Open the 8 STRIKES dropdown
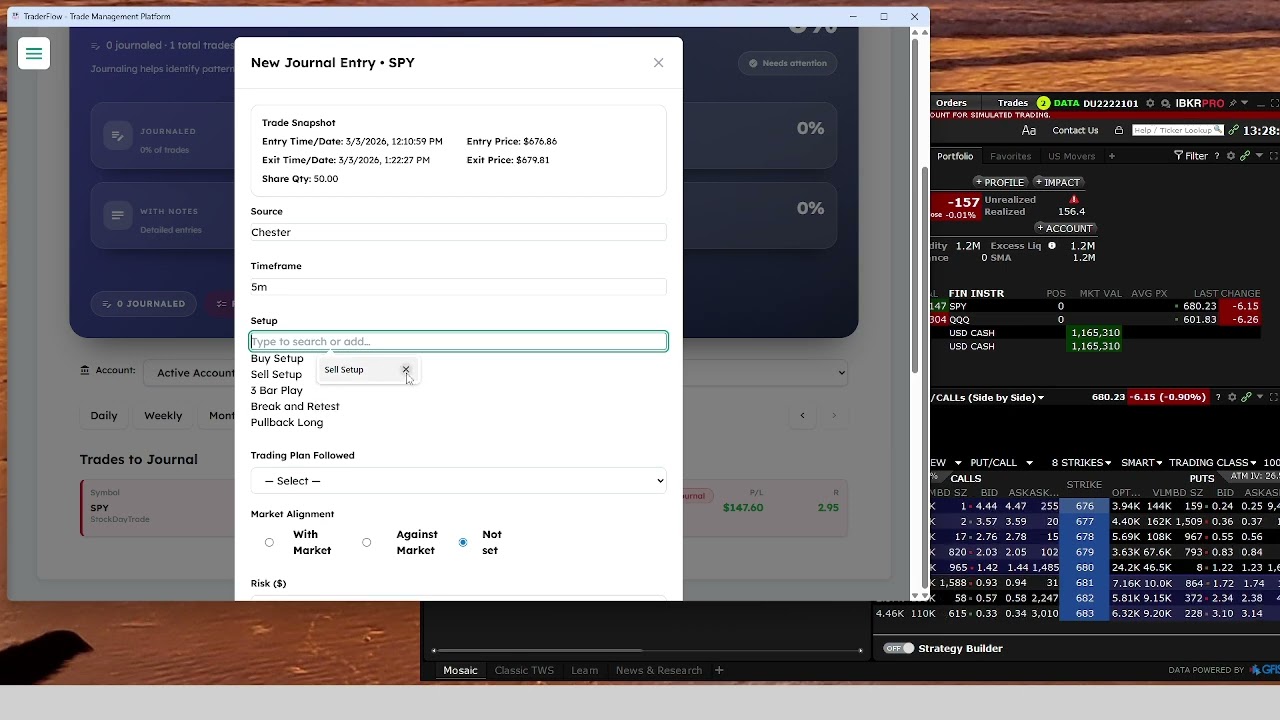 [x=1081, y=463]
